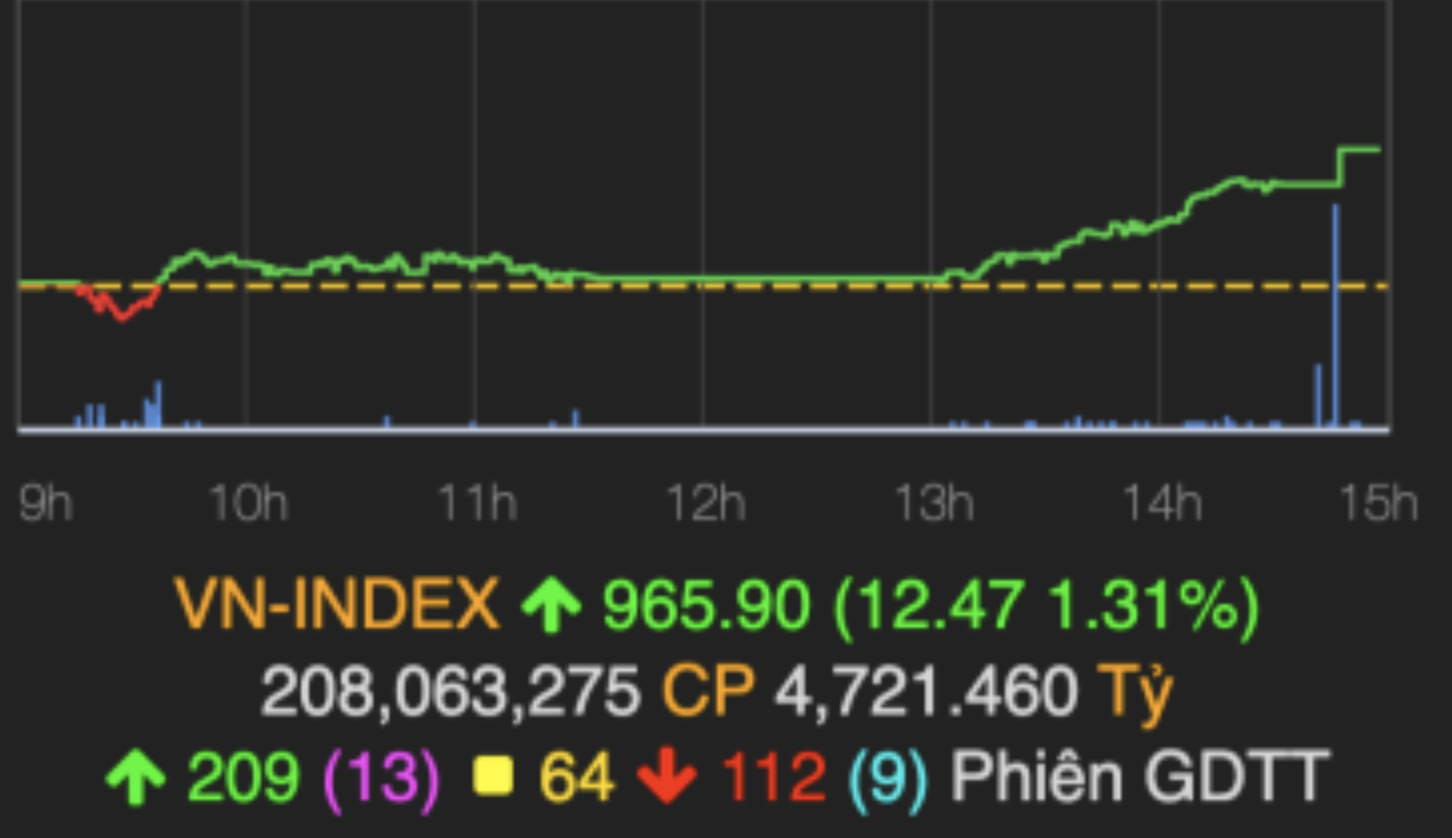Viewport: 1452px width, 838px height.
Task: Click the 10h time axis label
Action: click(x=248, y=504)
